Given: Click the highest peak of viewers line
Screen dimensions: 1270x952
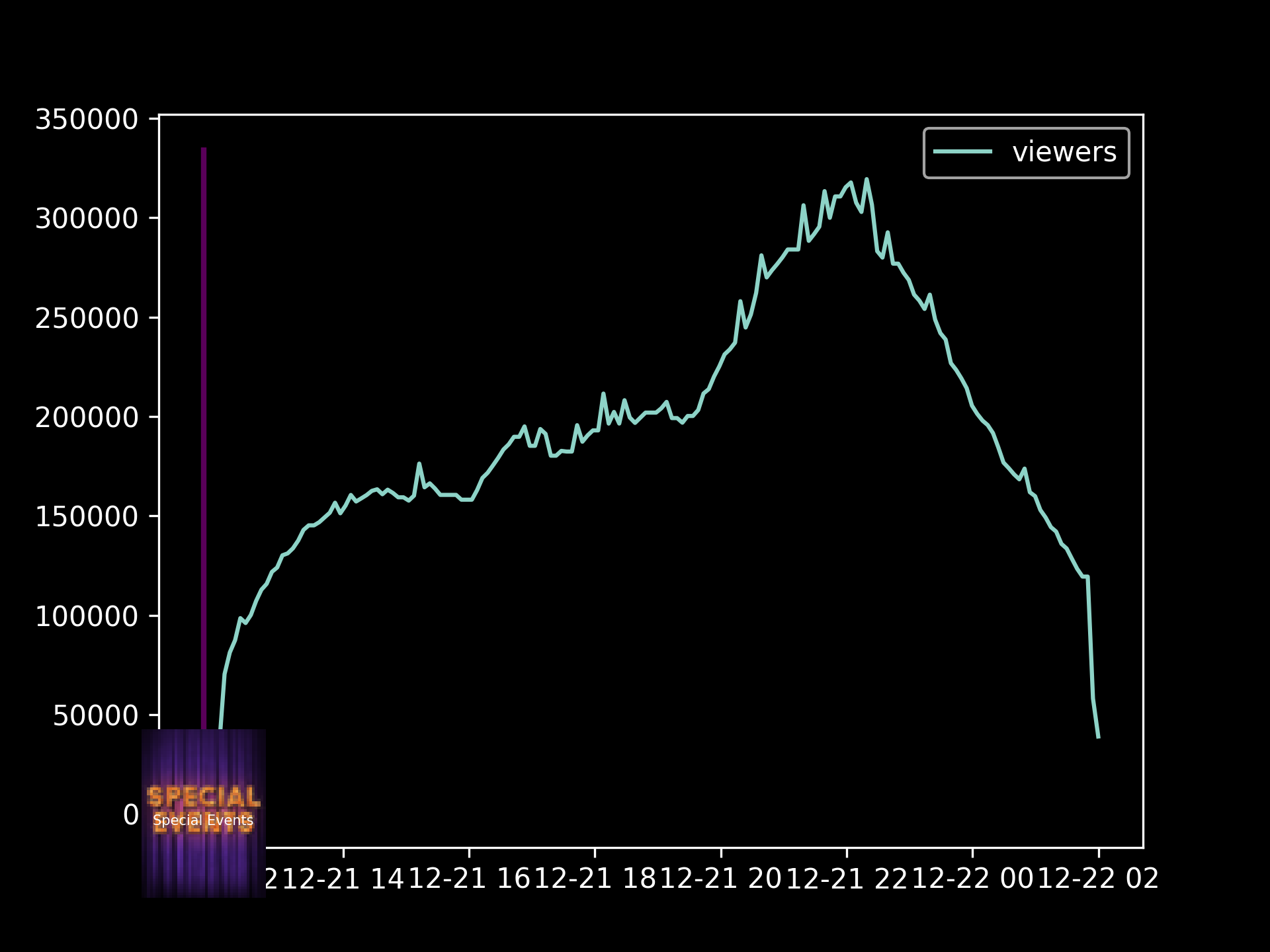Looking at the screenshot, I should tap(867, 179).
